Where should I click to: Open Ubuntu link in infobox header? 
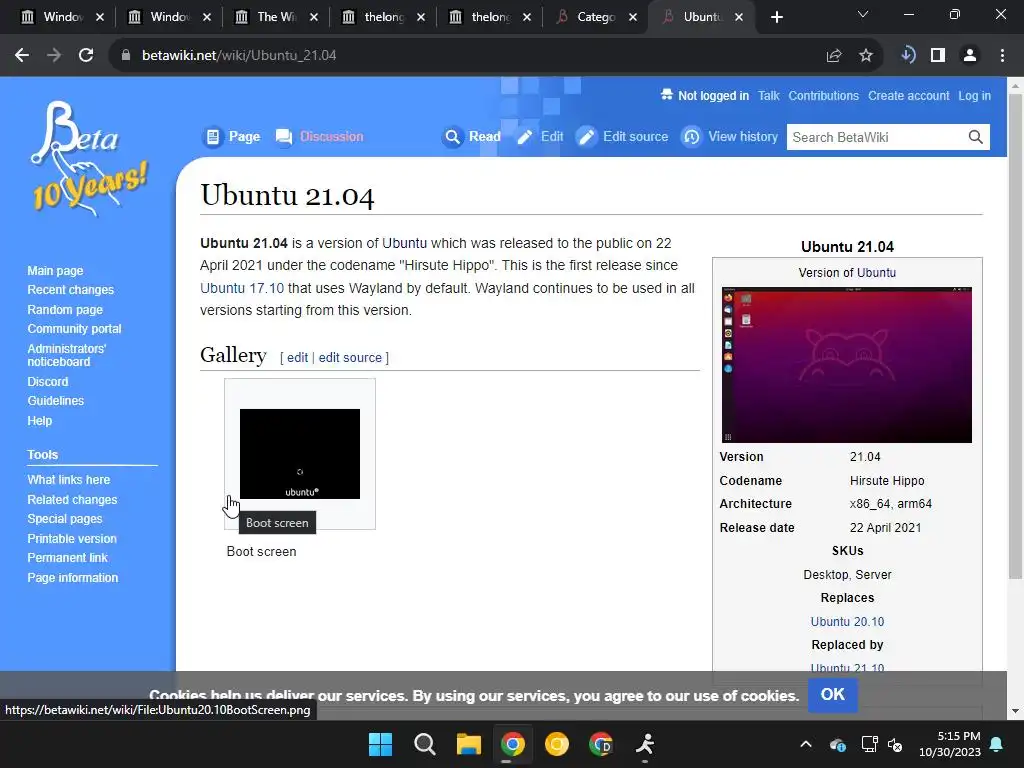click(x=876, y=273)
